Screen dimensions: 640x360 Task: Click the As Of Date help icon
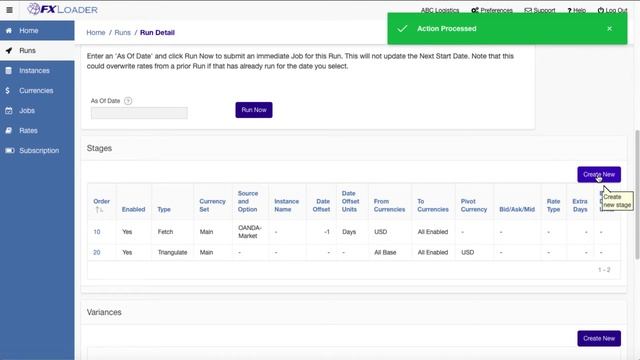[x=128, y=101]
